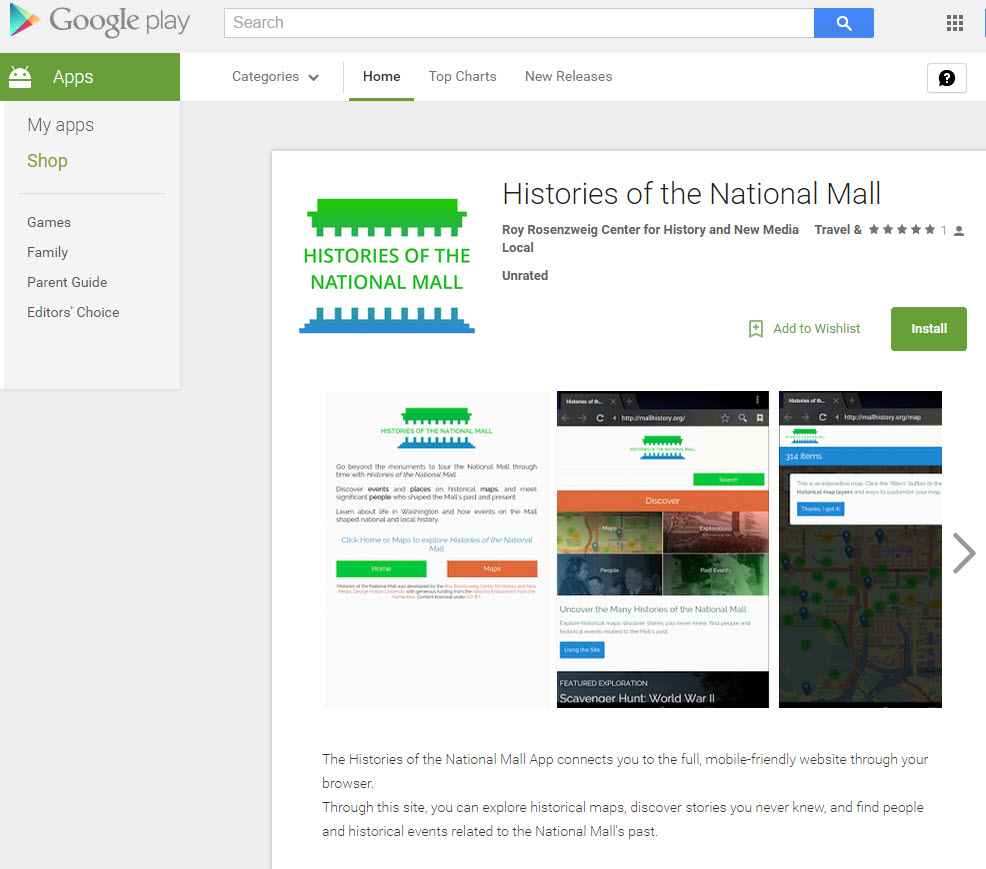Screen dimensions: 986x869
Task: Open the Discover screenshot thumbnail
Action: [x=662, y=550]
